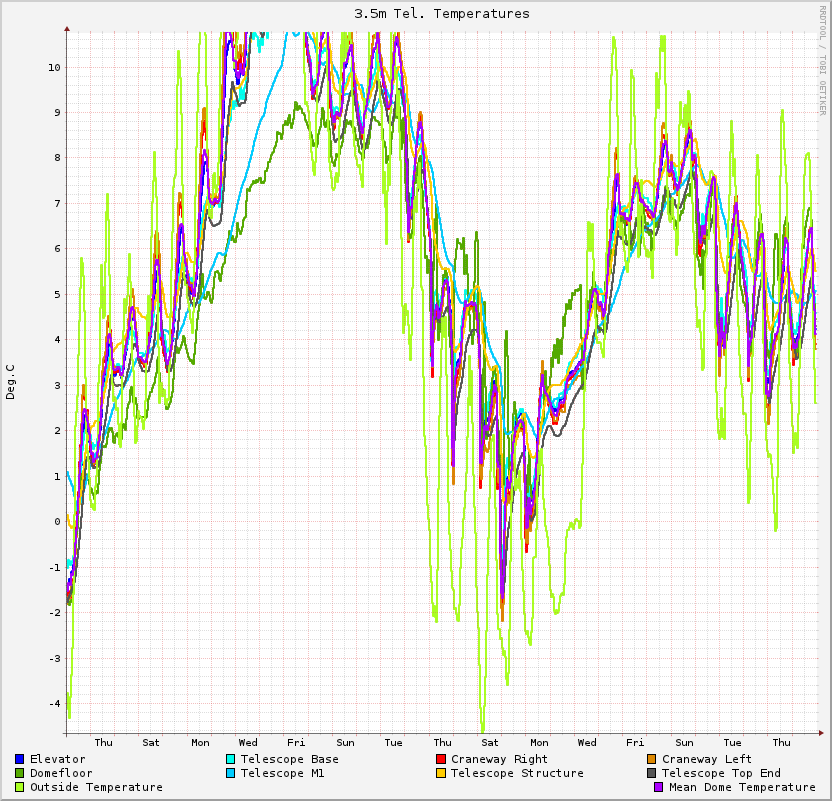Click the 'Deg.C' y-axis label
832x801 pixels.
click(x=11, y=381)
